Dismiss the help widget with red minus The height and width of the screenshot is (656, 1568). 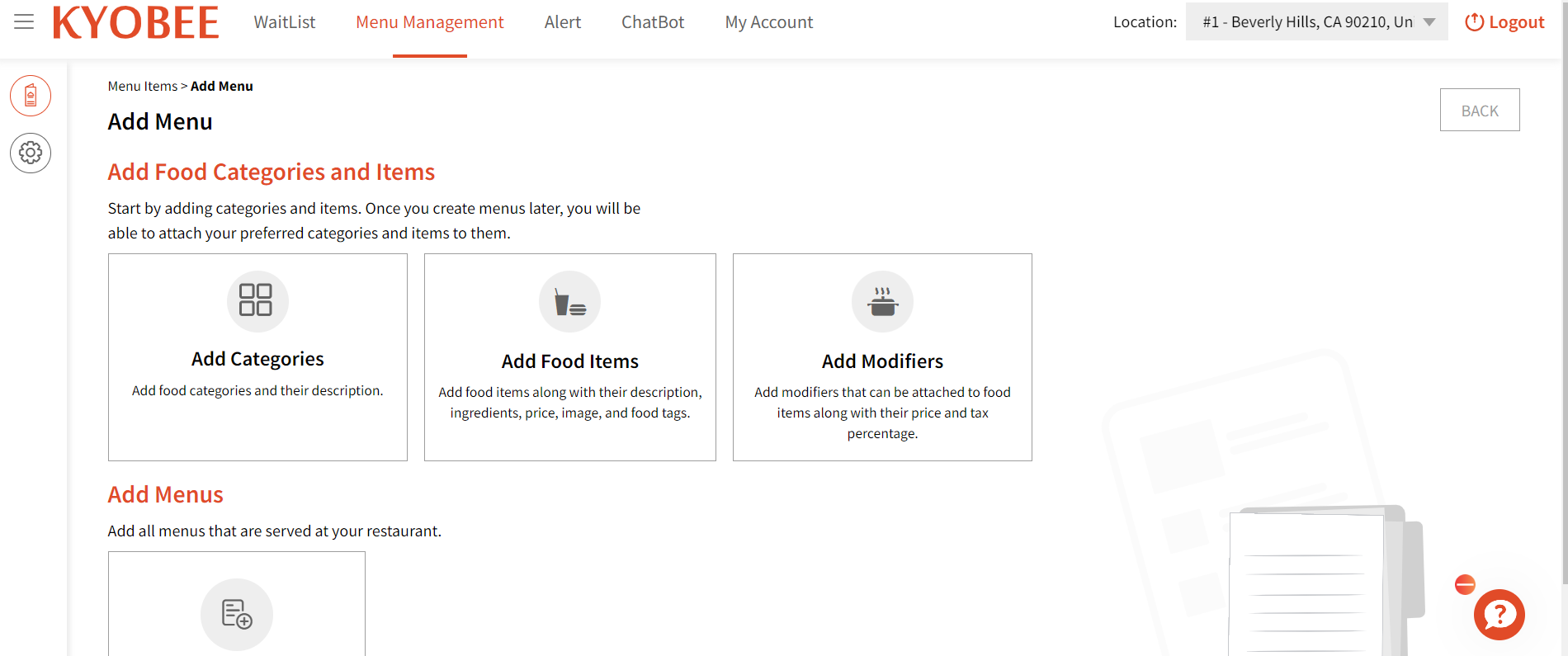(1465, 584)
